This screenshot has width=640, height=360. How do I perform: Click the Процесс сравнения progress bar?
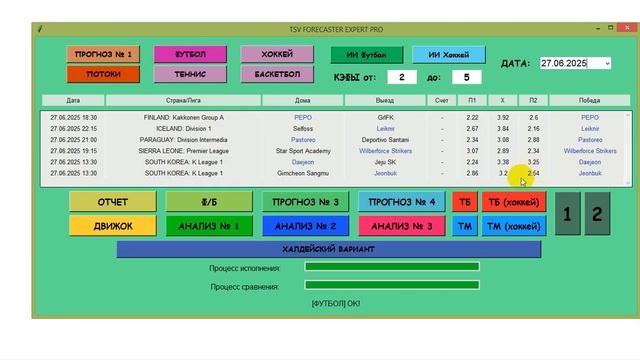[x=392, y=285]
